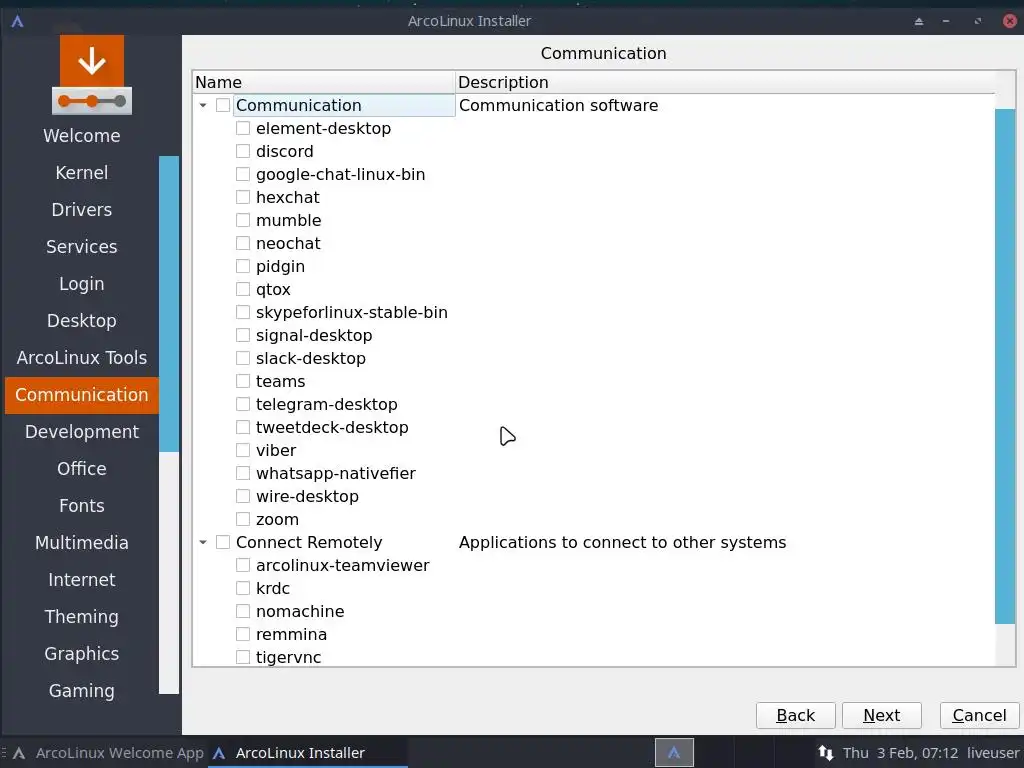Check the Communication group checkbox

click(223, 105)
